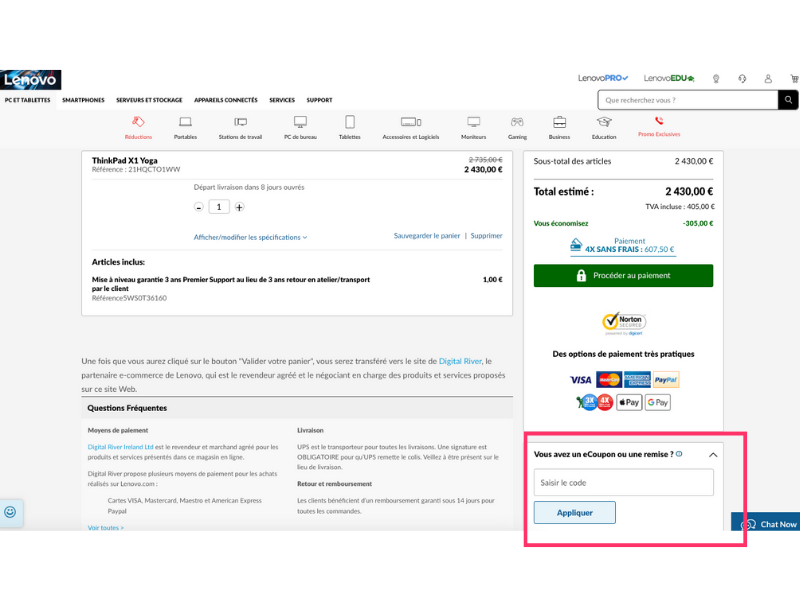Click the Mastercard payment logo
The image size is (800, 600).
coord(609,380)
